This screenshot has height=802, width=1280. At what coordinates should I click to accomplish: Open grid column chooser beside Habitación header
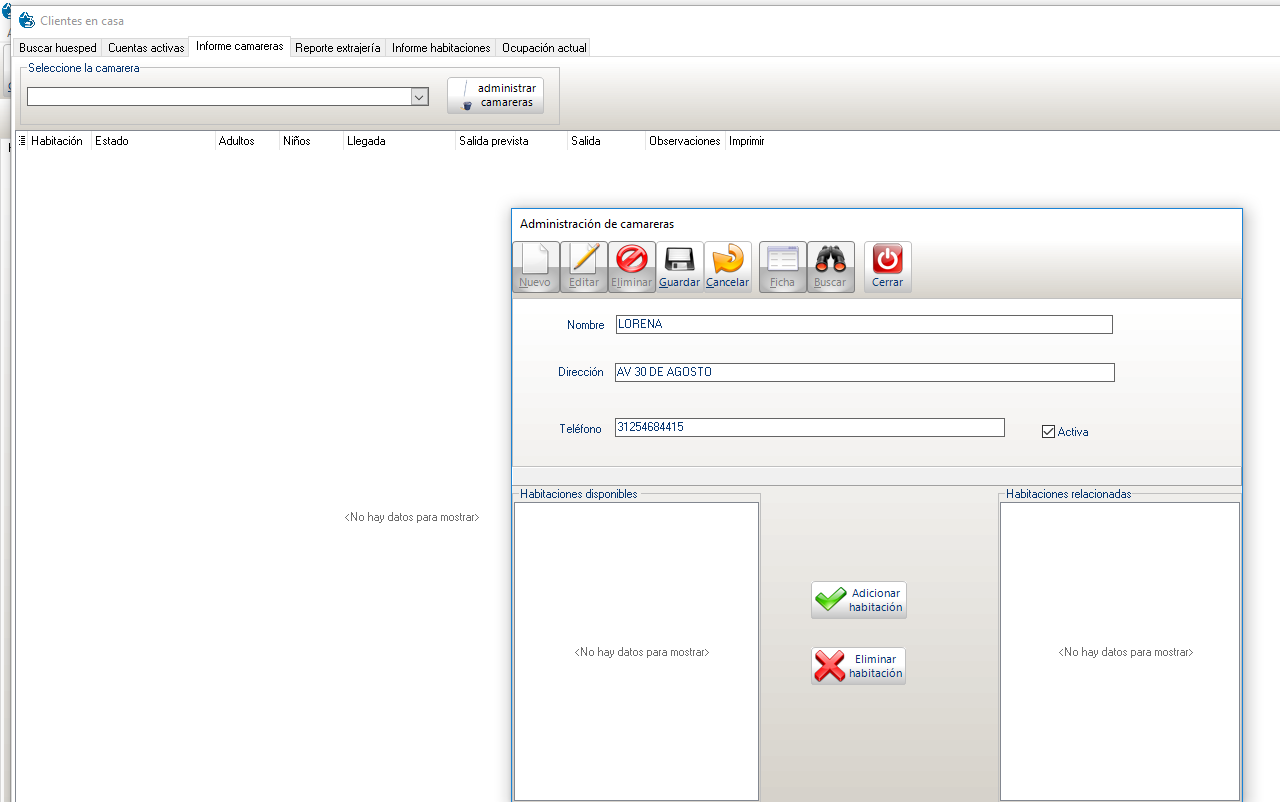[x=22, y=141]
